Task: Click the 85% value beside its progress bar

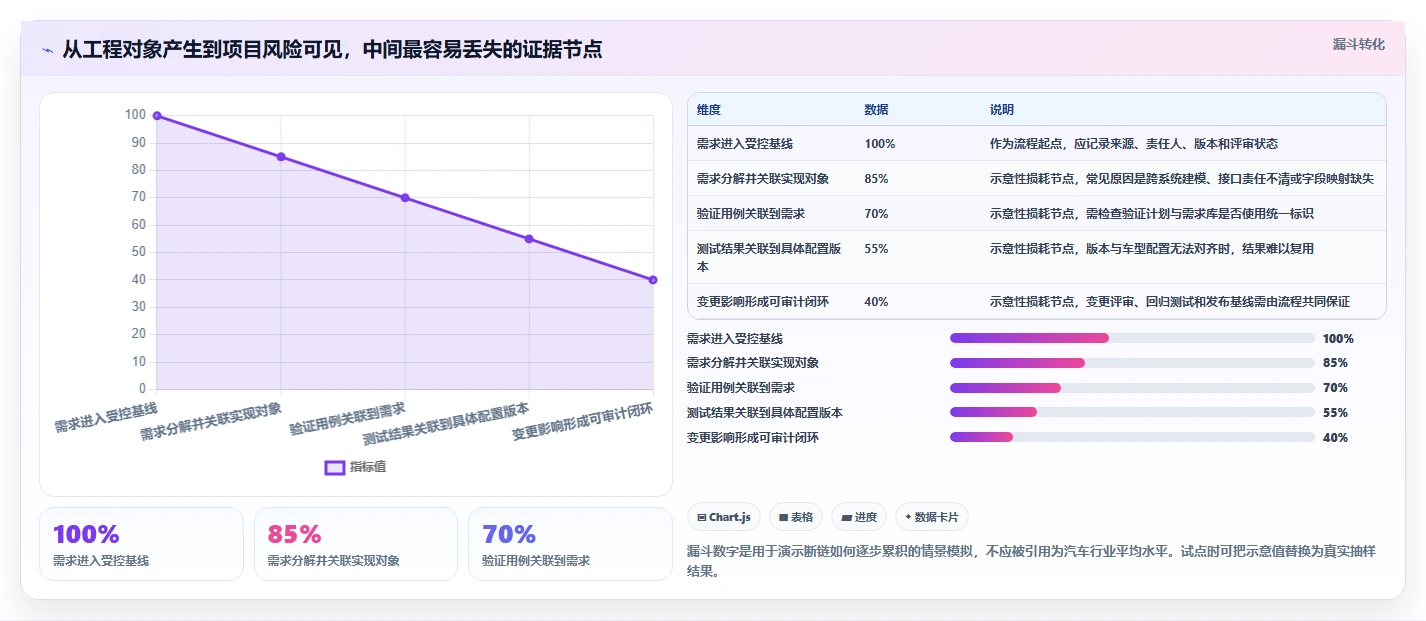Action: coord(1335,363)
